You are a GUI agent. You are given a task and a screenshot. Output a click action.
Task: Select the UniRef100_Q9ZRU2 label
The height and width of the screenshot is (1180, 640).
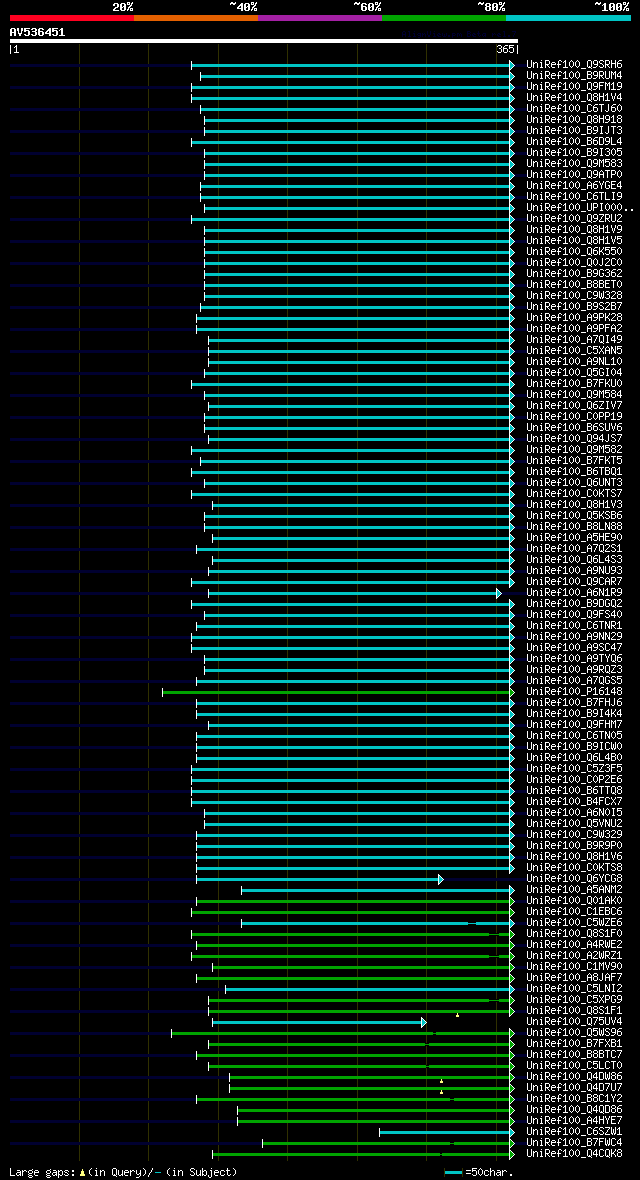tap(574, 219)
